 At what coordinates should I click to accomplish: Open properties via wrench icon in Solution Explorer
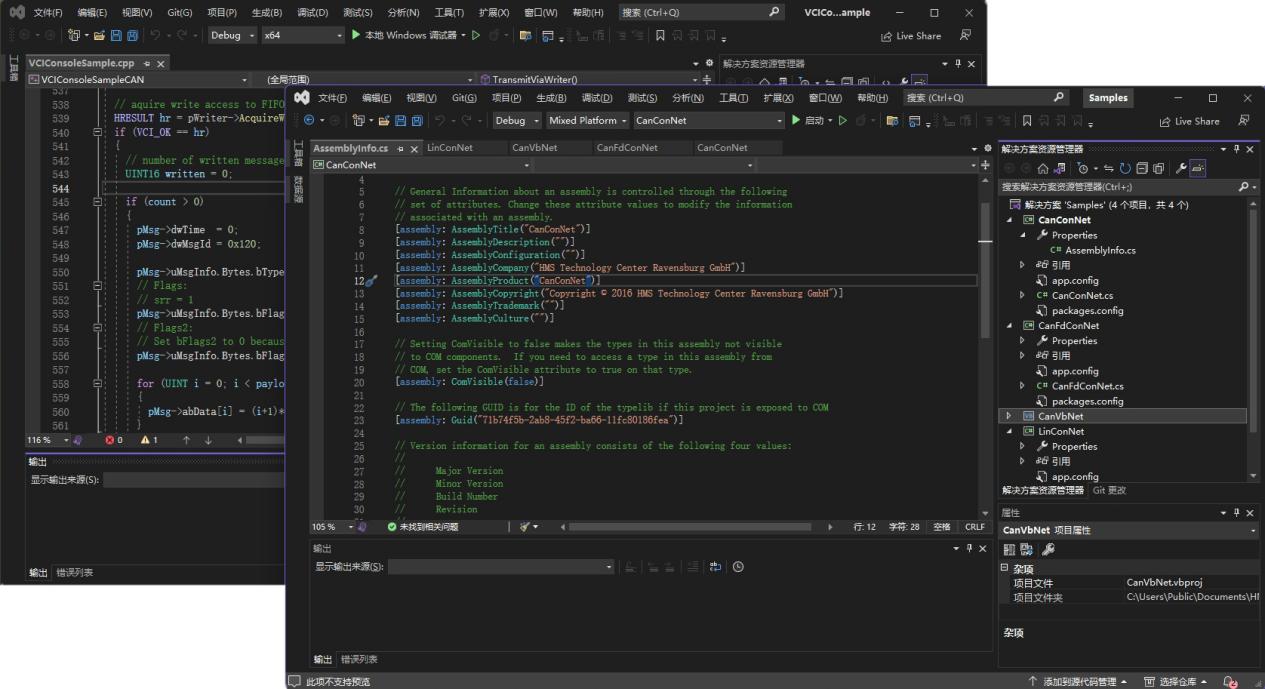[1180, 168]
